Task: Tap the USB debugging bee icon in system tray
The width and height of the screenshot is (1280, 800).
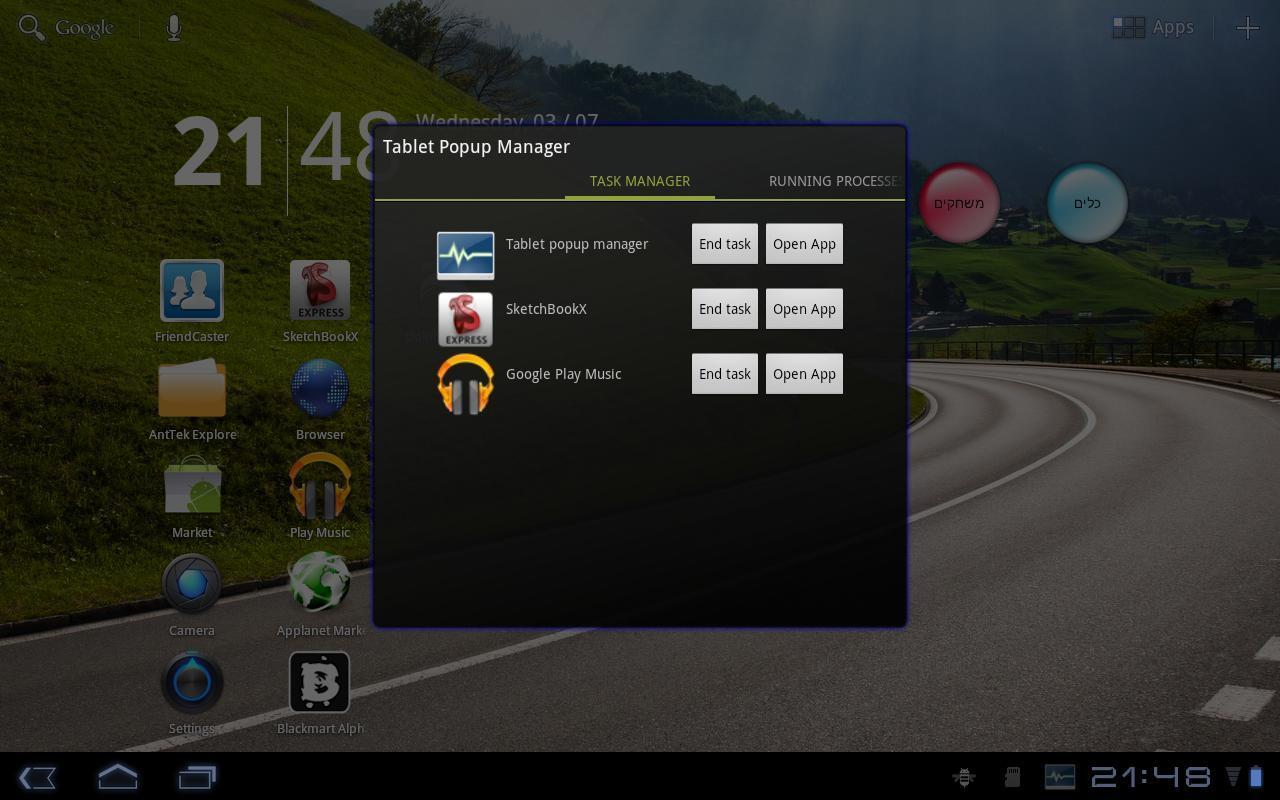Action: [x=963, y=776]
